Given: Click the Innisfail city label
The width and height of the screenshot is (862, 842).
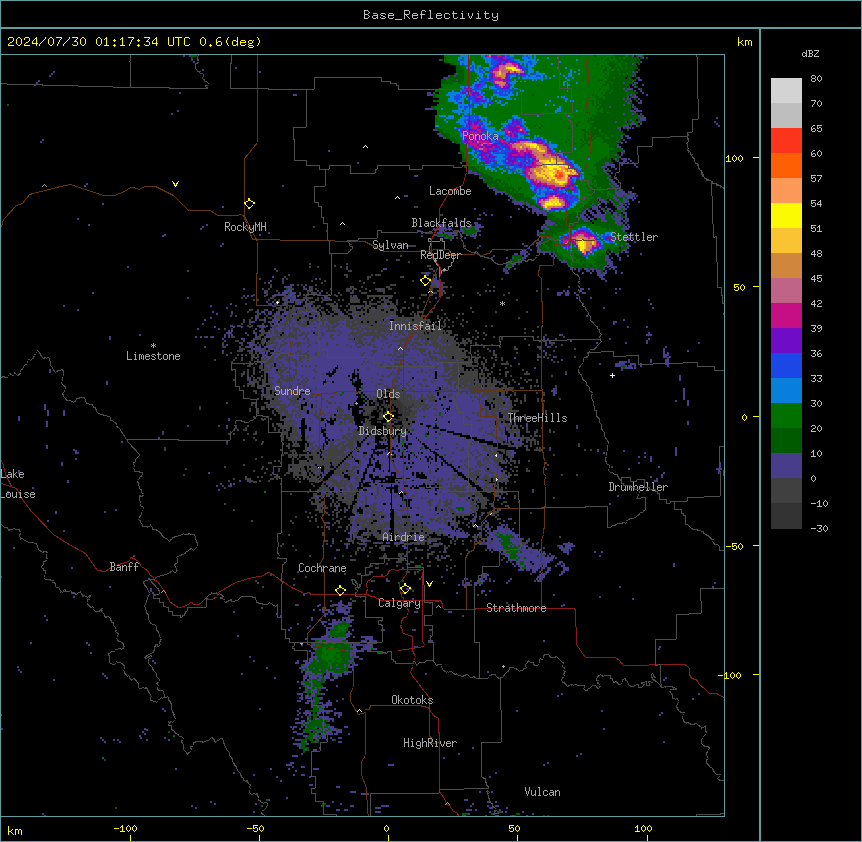Looking at the screenshot, I should [x=415, y=326].
